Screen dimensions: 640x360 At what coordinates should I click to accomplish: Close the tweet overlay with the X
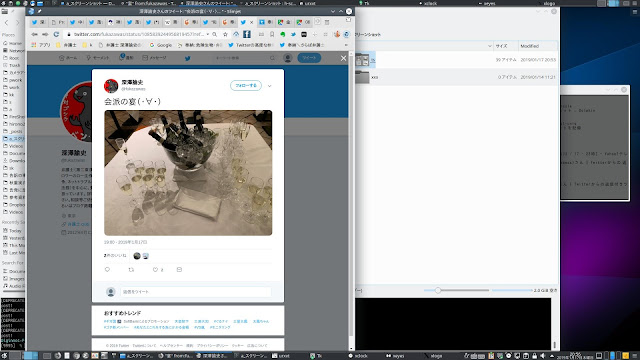pyautogui.click(x=343, y=58)
